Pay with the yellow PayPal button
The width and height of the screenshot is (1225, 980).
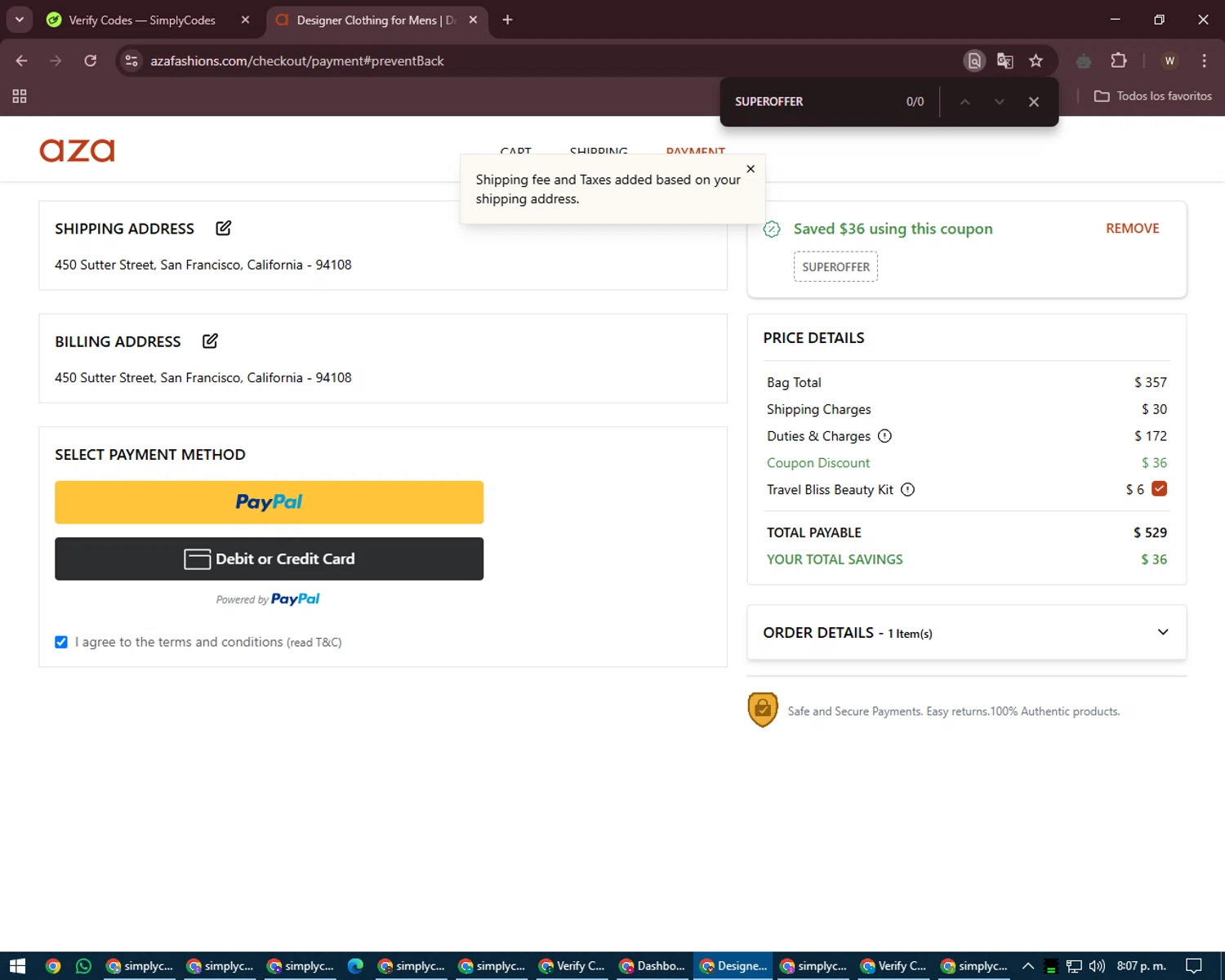[269, 502]
